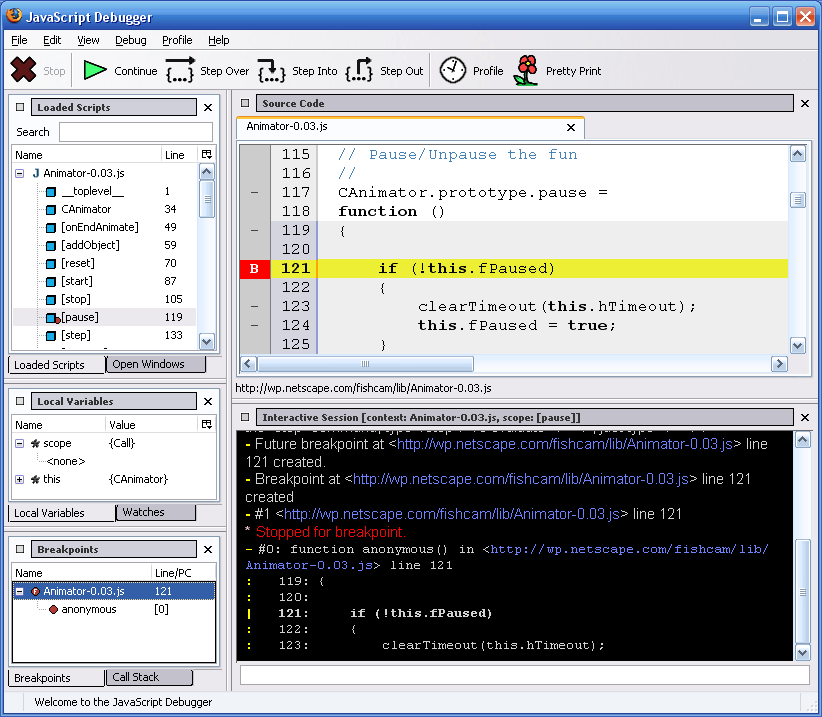Viewport: 822px width, 717px height.
Task: Select the Step Into icon
Action: coord(270,70)
